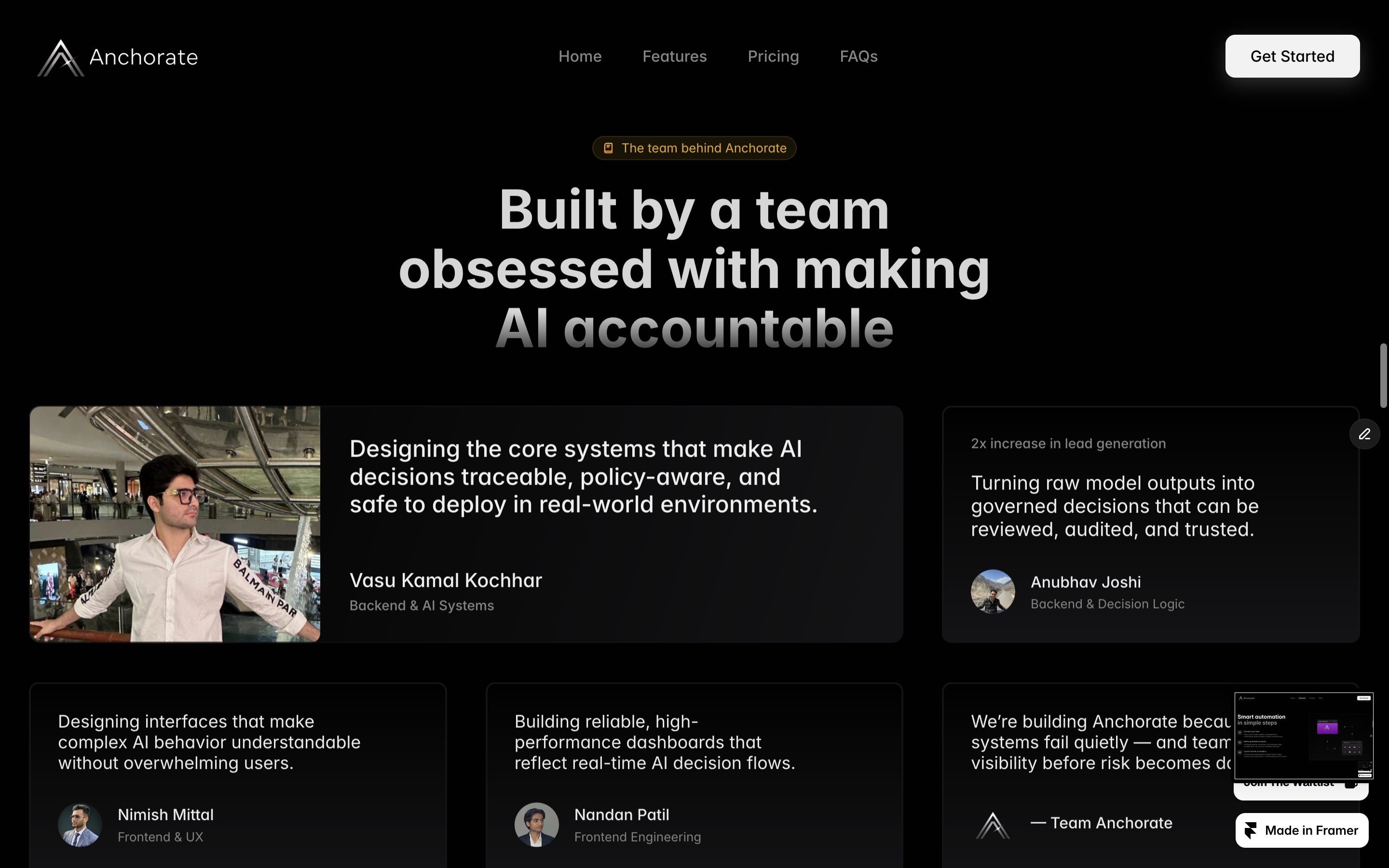Open the Features nav item

(x=674, y=56)
